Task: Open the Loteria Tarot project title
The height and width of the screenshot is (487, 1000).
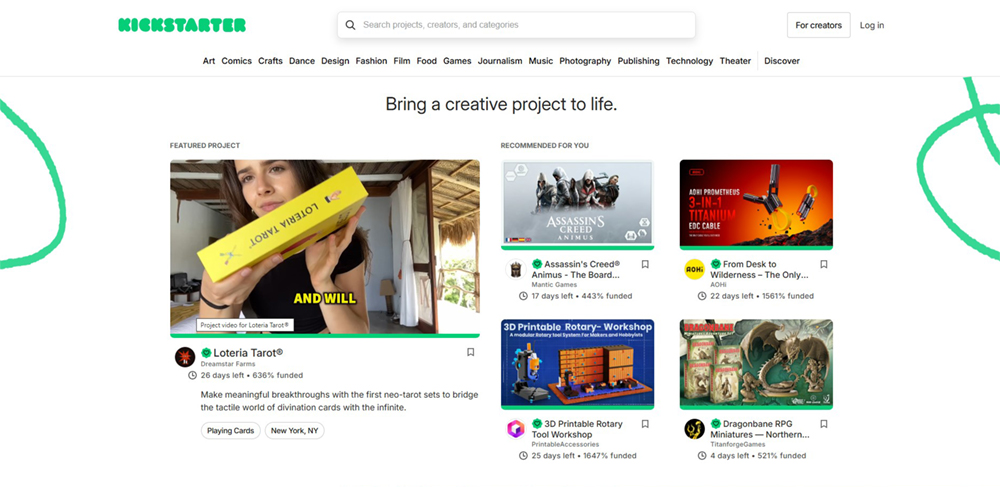Action: 248,353
